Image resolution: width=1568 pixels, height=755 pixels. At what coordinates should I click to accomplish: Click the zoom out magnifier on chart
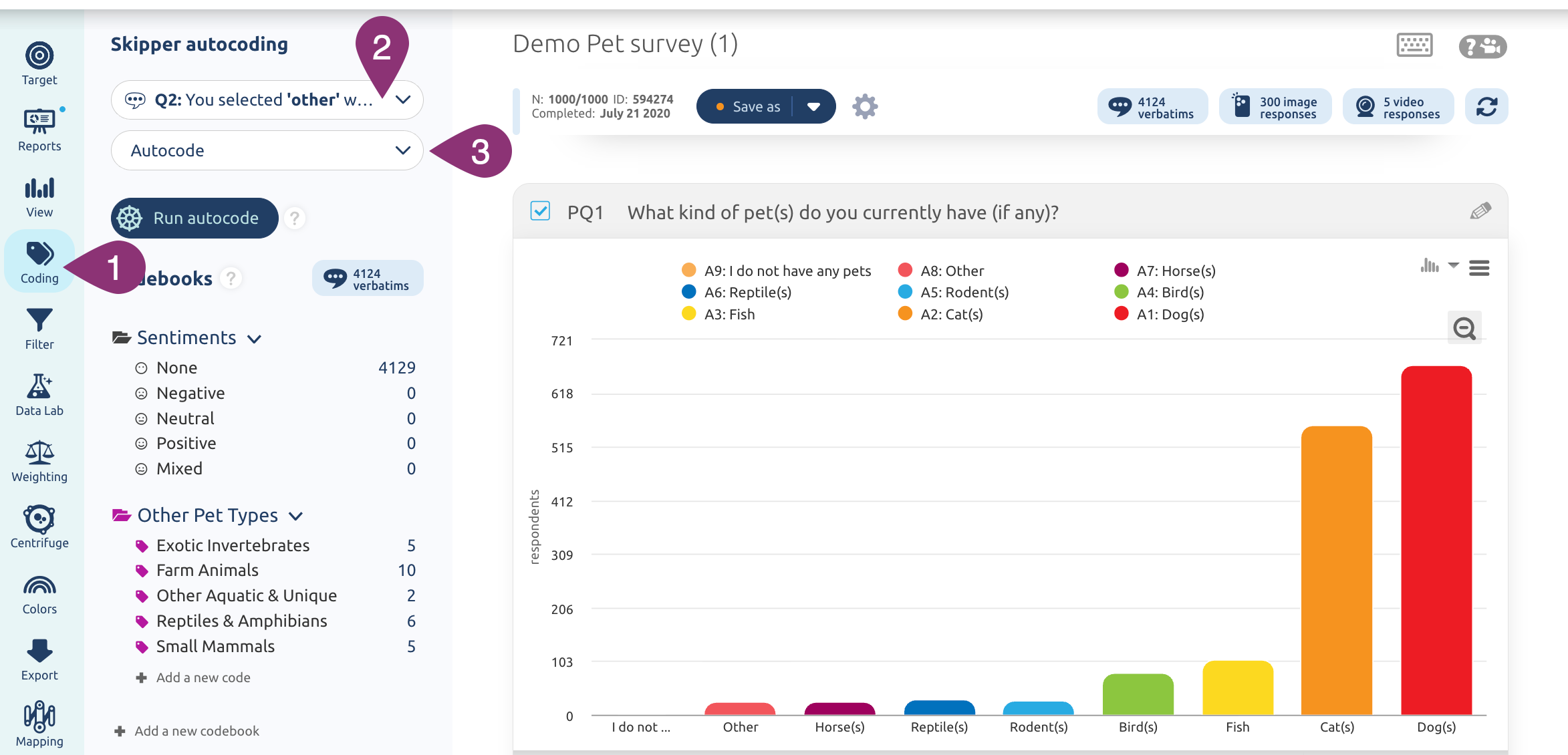(x=1464, y=328)
